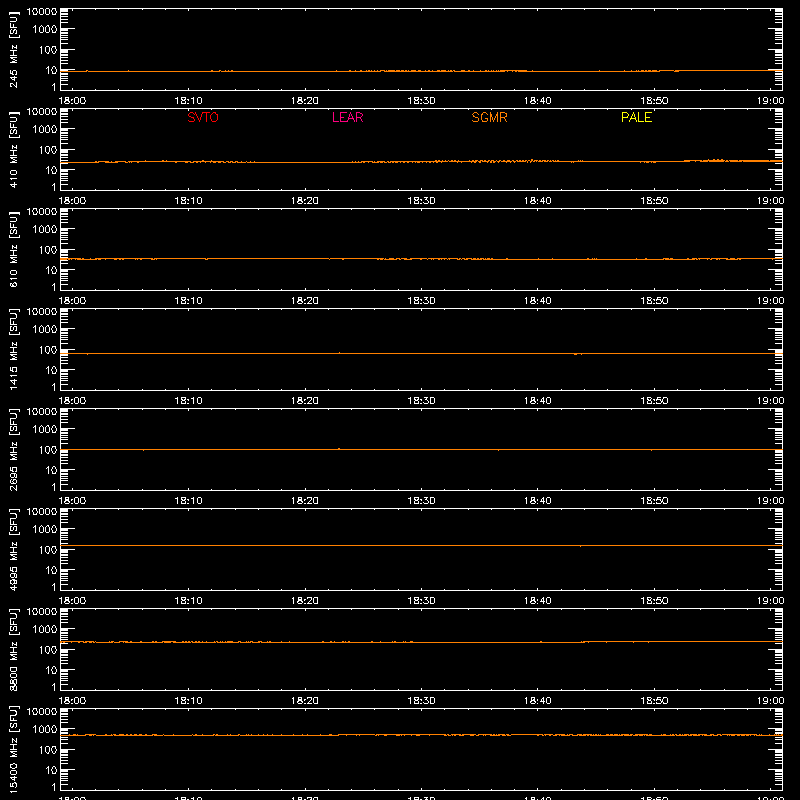This screenshot has height=800, width=800.
Task: Click the '10' tick of the 15400 MHz plot
Action: (51, 770)
